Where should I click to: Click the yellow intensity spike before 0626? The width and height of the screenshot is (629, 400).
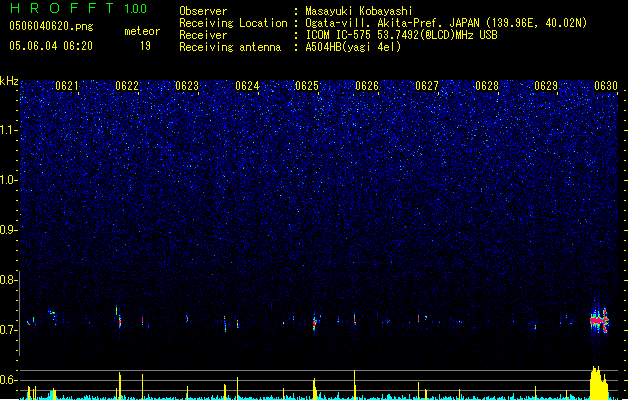point(355,385)
